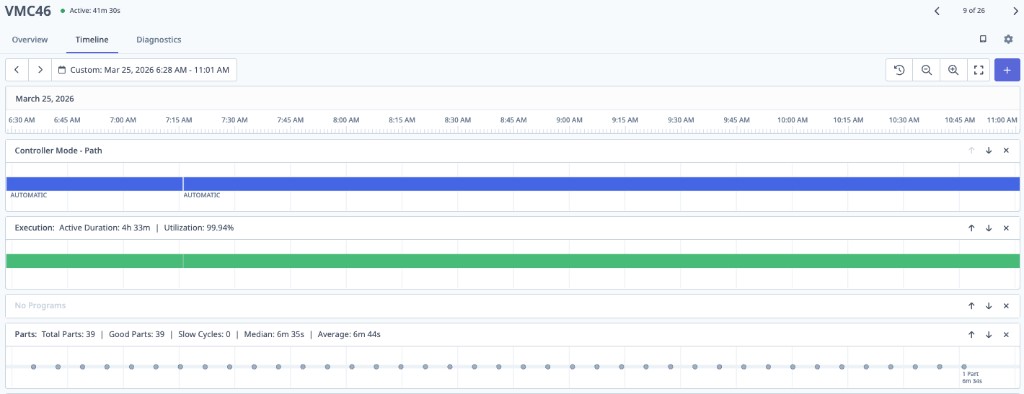
Task: Click the green Execution active bar
Action: coord(513,261)
